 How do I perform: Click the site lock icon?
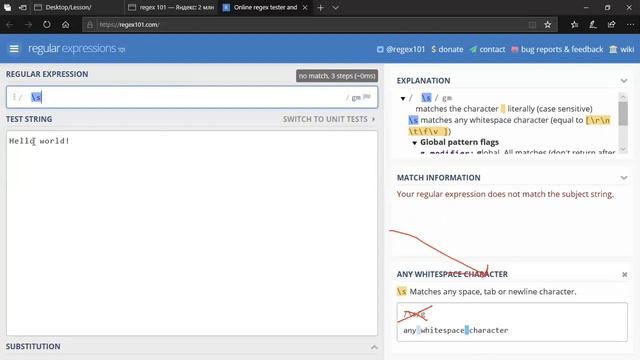[90, 24]
